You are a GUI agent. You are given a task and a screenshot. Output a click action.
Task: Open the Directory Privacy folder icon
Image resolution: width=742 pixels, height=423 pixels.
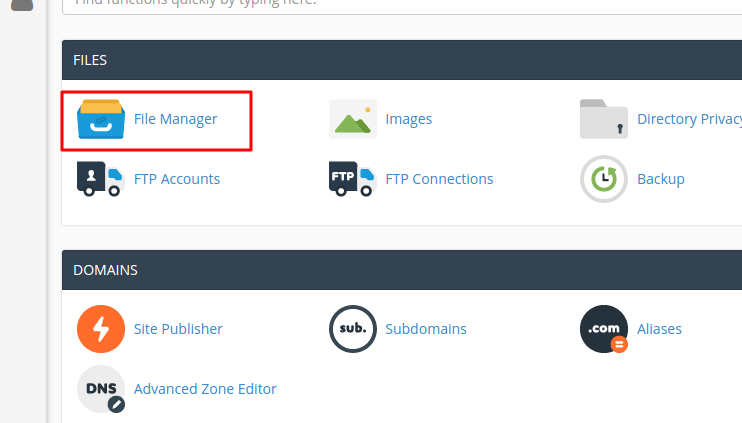pos(604,119)
